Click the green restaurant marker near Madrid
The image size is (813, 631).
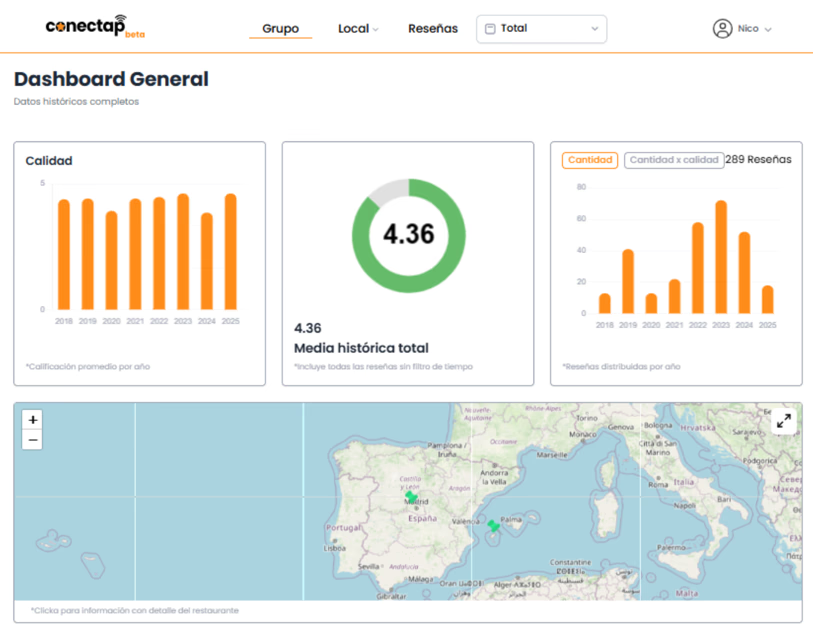[410, 496]
